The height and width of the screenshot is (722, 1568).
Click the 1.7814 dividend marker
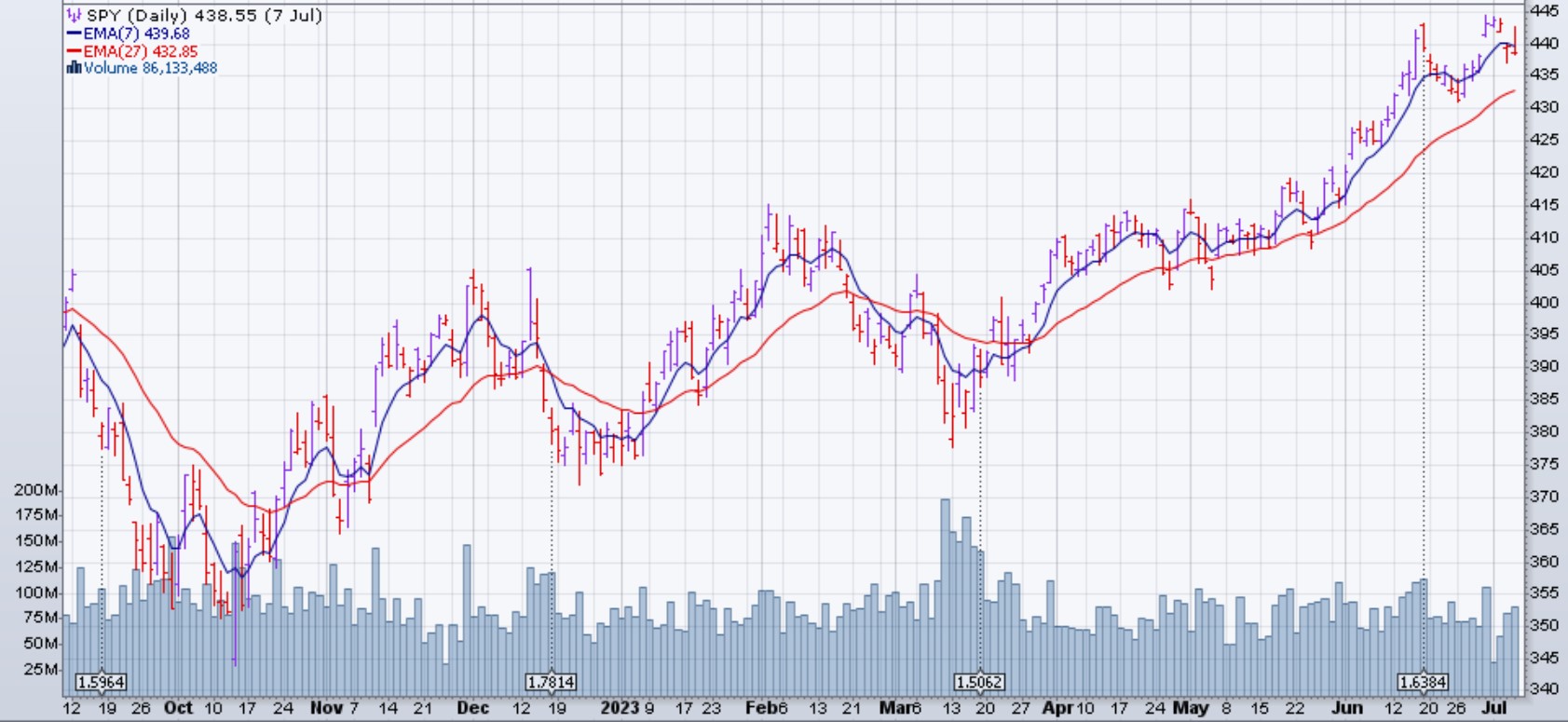551,682
